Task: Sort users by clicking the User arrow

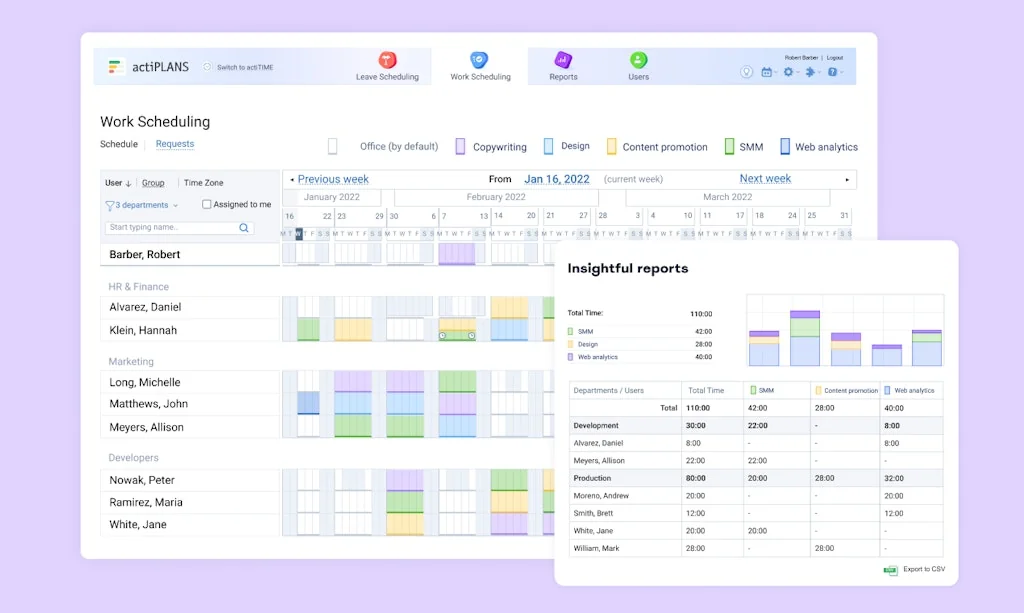Action: coord(127,183)
